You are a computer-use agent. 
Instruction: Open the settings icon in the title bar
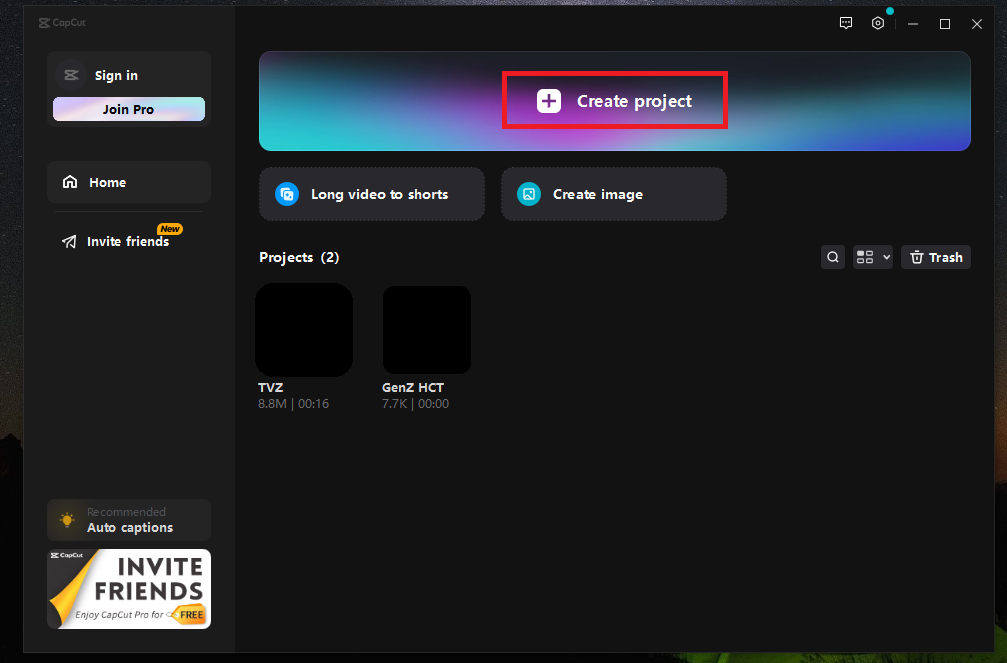coord(878,23)
